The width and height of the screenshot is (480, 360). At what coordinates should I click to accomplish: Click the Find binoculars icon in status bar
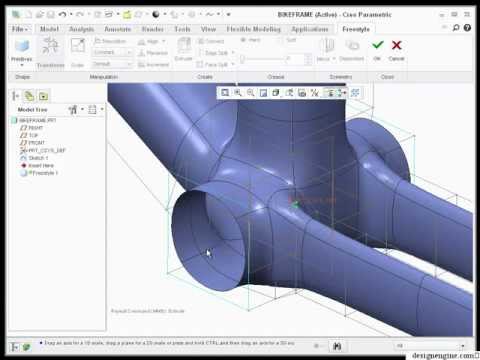pyautogui.click(x=337, y=346)
